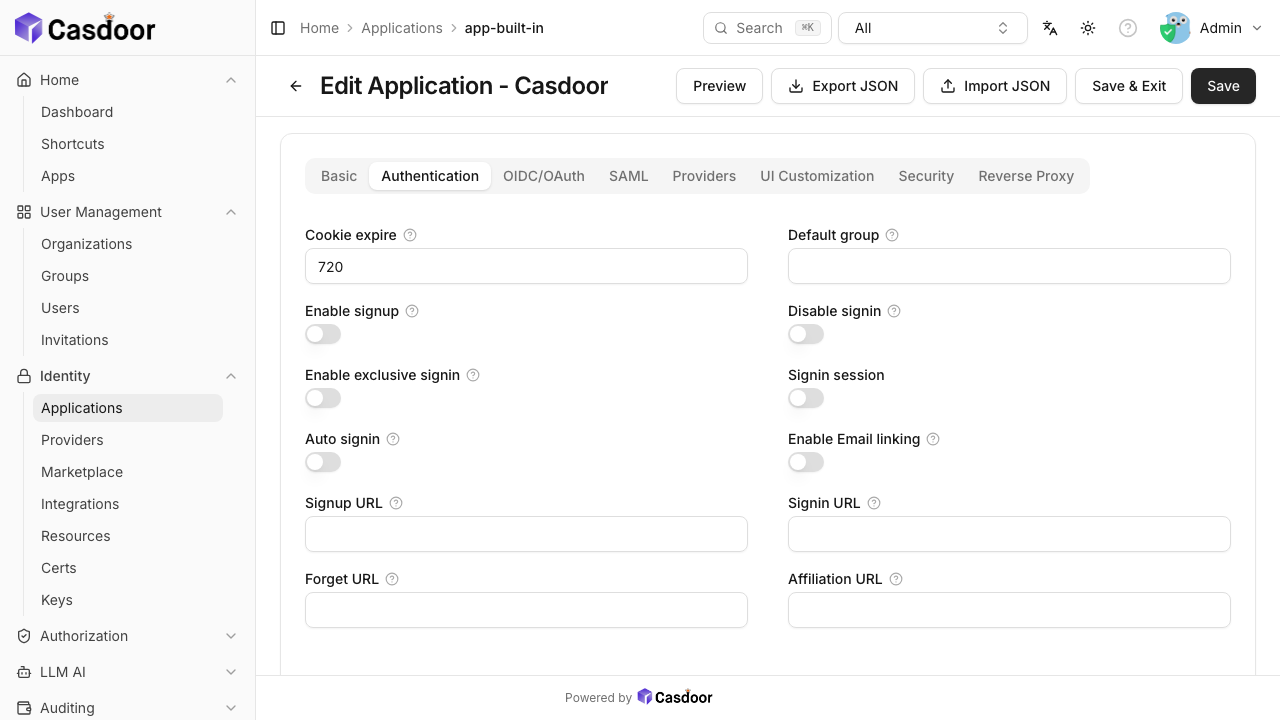
Task: Click the help icon next to Auto signin
Action: (393, 439)
